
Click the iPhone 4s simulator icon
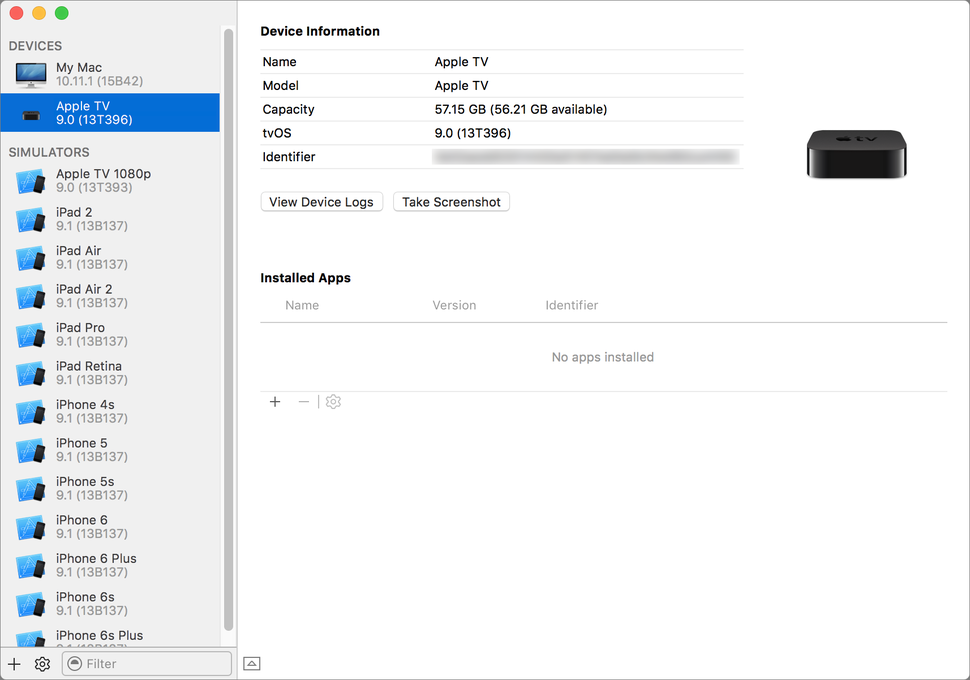point(31,412)
